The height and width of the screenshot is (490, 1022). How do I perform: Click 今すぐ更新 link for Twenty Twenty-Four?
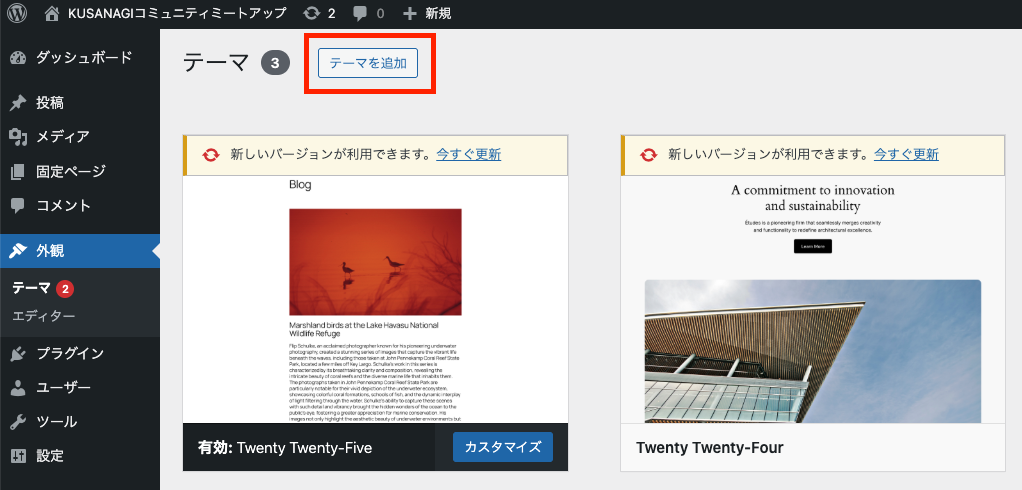click(x=906, y=155)
